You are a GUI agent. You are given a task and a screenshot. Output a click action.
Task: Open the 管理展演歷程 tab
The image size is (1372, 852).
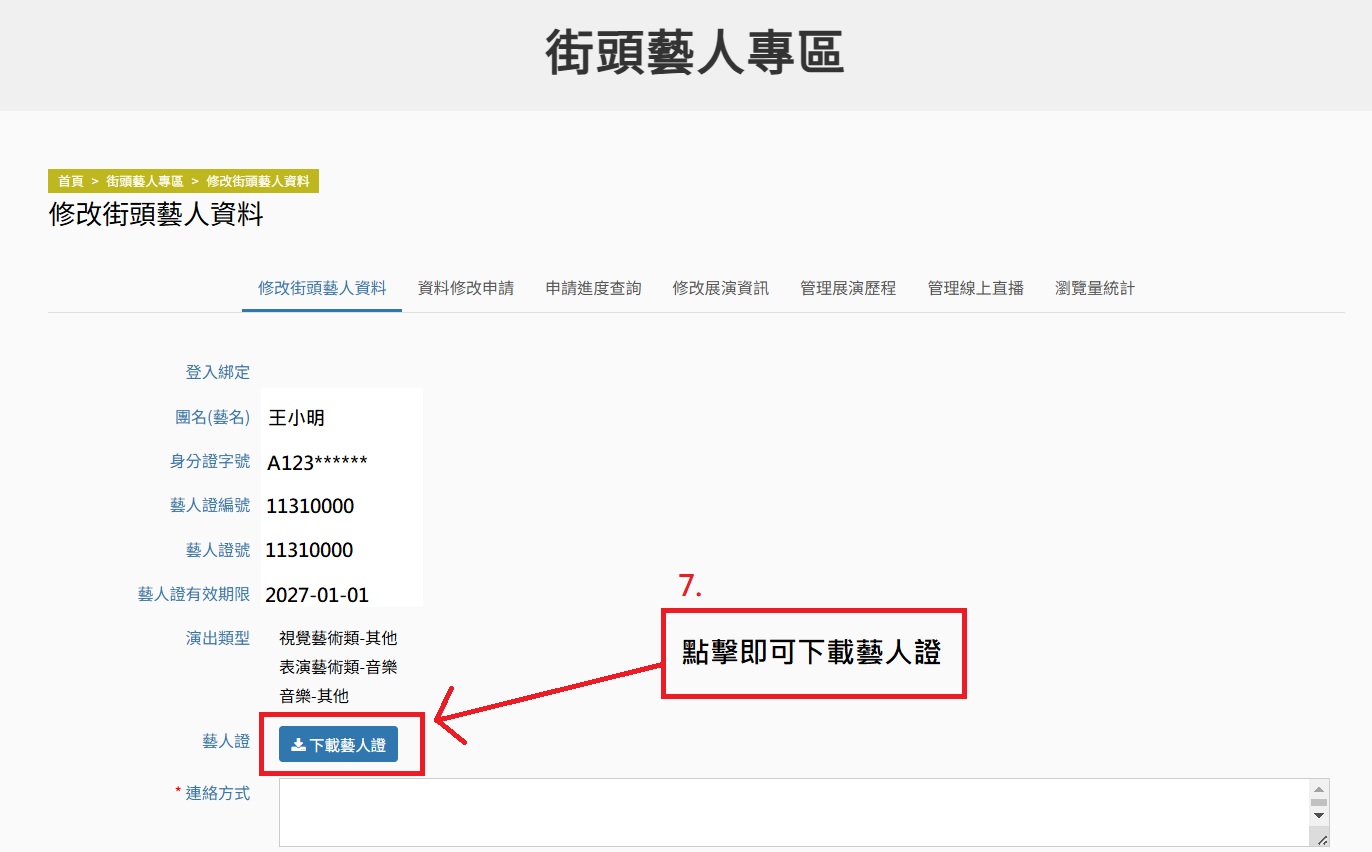click(x=848, y=288)
